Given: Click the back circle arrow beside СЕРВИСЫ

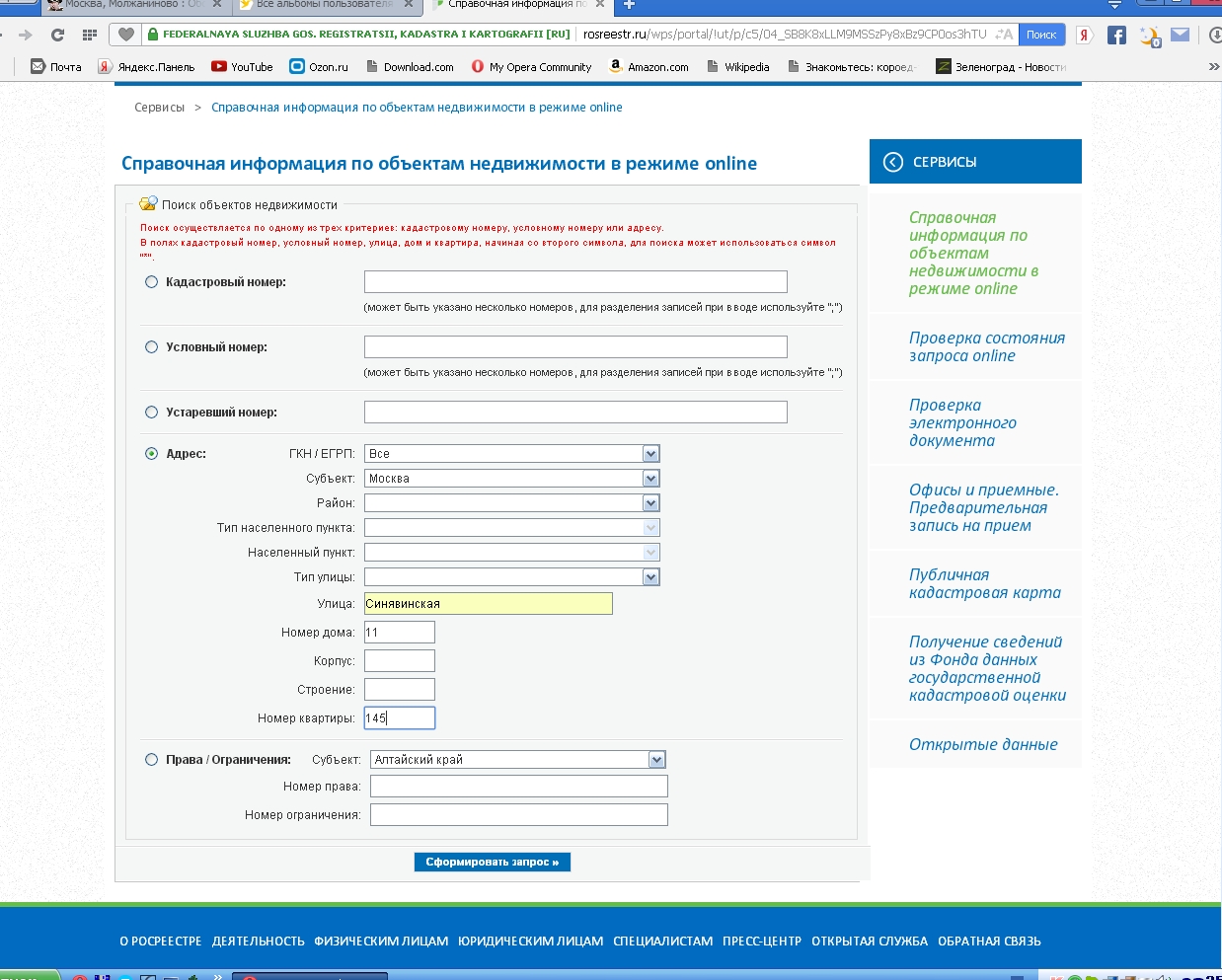Looking at the screenshot, I should click(x=892, y=162).
